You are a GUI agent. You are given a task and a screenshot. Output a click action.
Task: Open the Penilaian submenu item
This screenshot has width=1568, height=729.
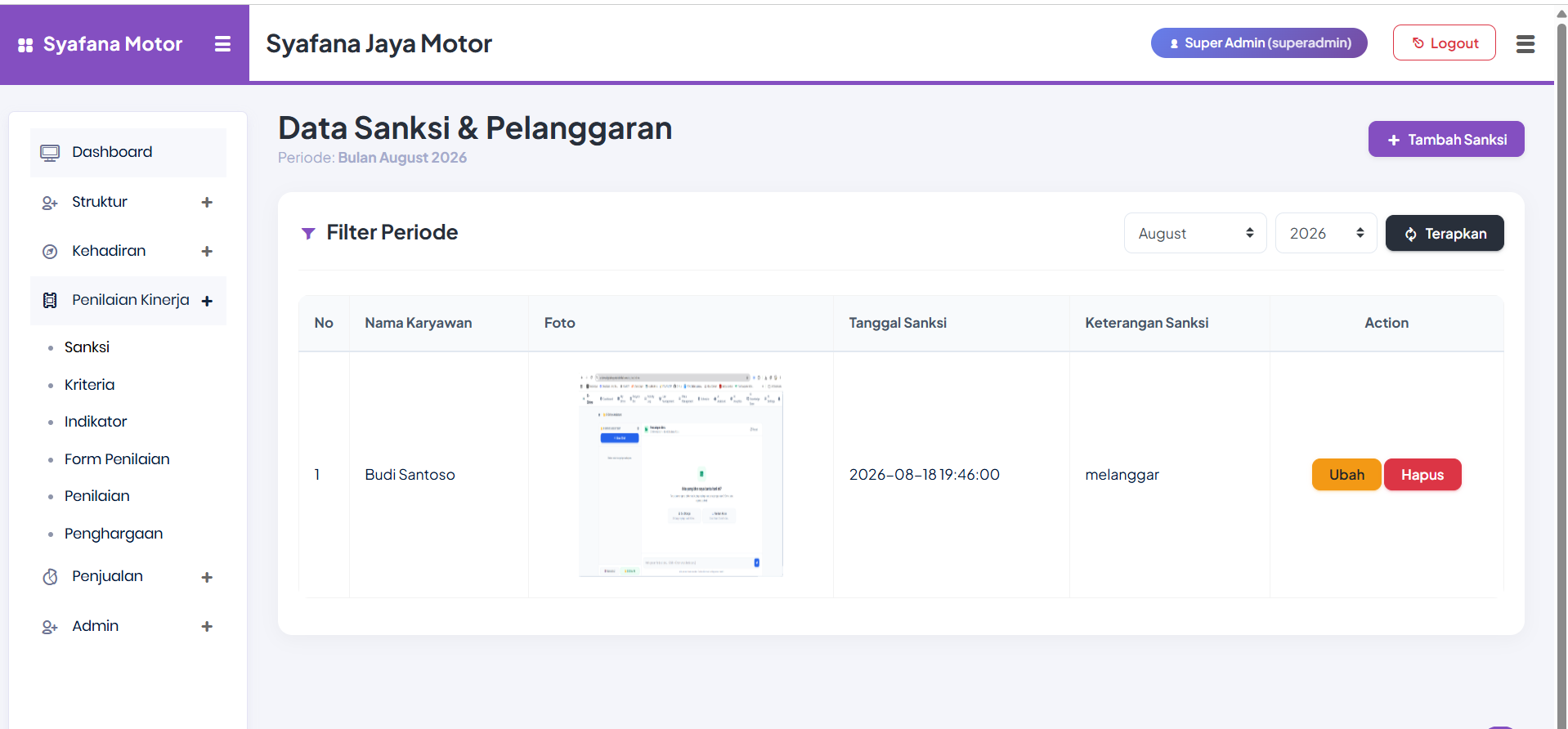96,496
